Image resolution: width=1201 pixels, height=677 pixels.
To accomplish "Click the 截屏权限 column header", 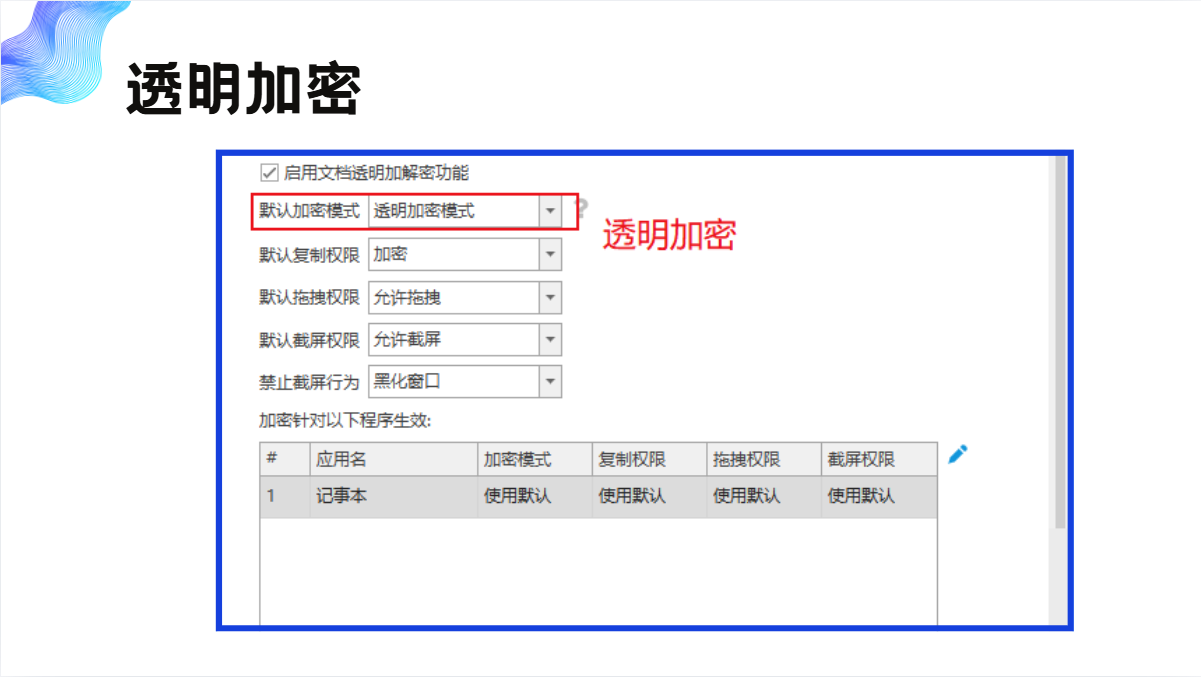I will pos(878,460).
